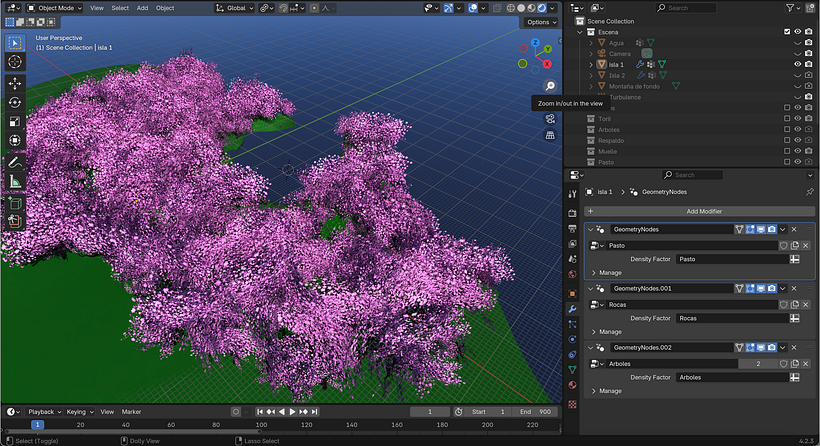Hide Escena collection in viewport
The width and height of the screenshot is (820, 446).
tap(798, 32)
